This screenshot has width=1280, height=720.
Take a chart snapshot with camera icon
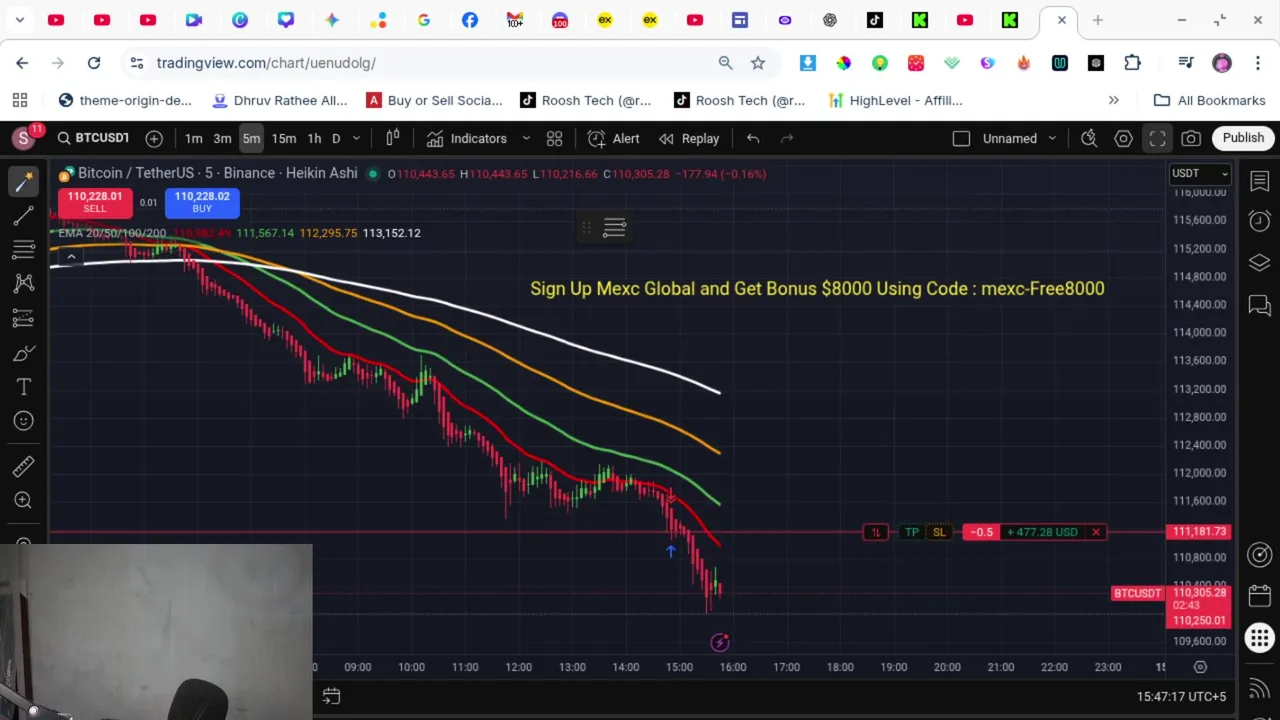(x=1191, y=138)
